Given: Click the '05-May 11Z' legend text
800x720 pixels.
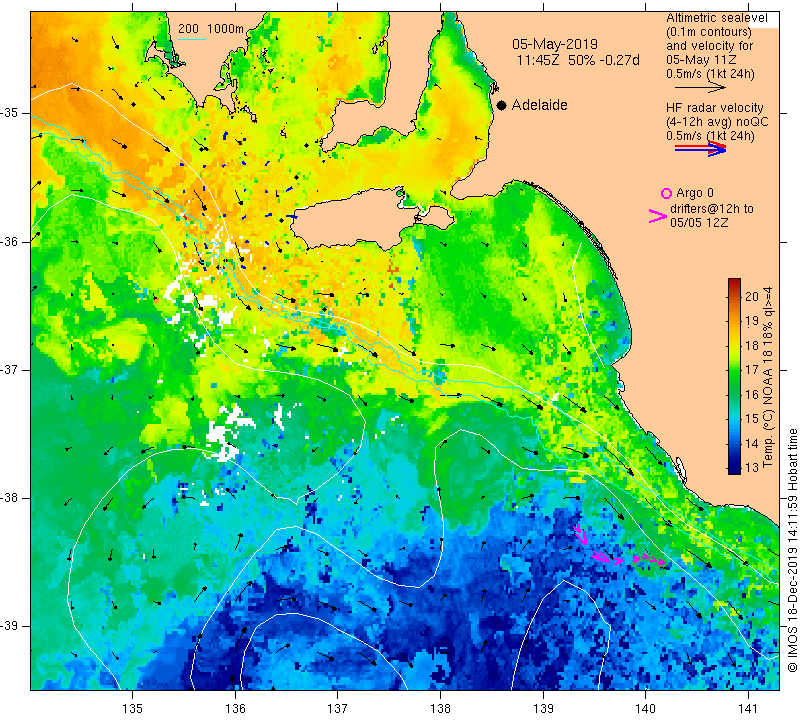Looking at the screenshot, I should [701, 60].
